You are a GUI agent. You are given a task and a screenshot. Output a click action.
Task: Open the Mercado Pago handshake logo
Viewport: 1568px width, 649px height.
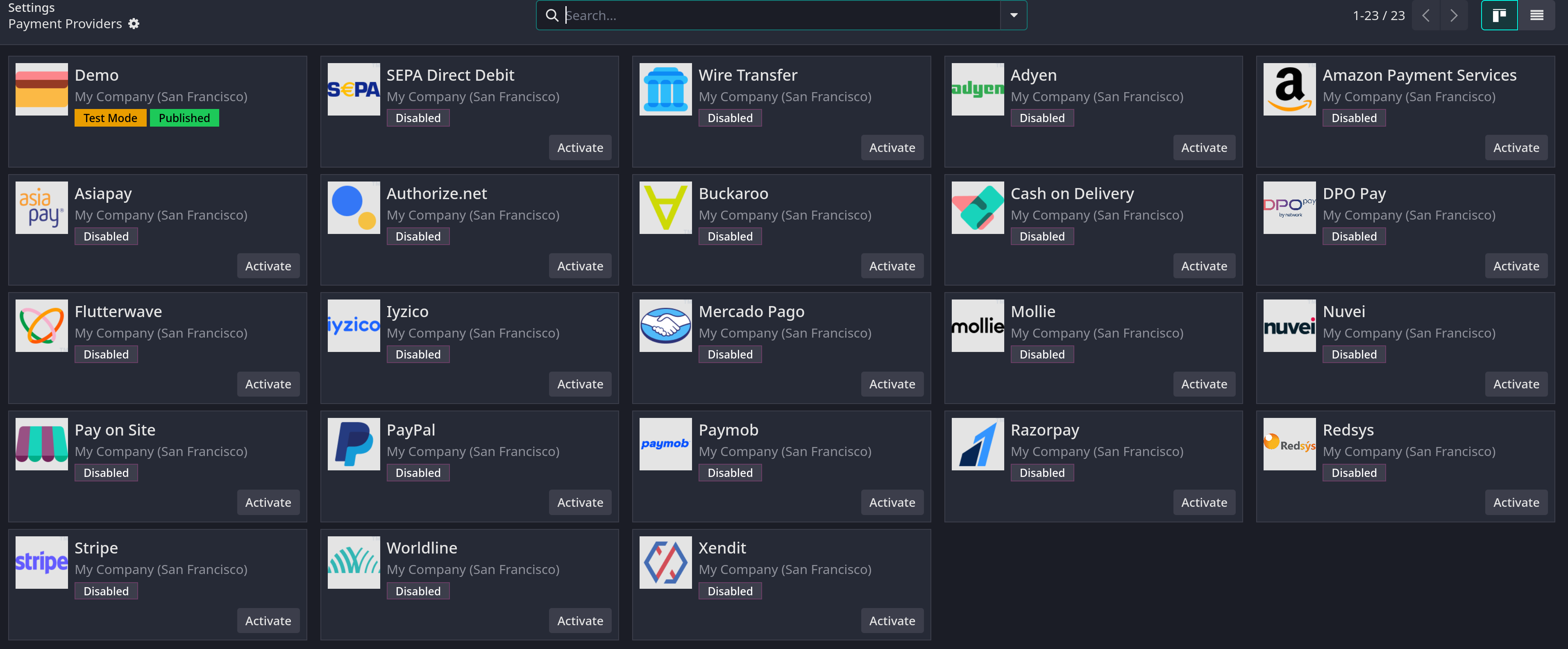tap(665, 326)
